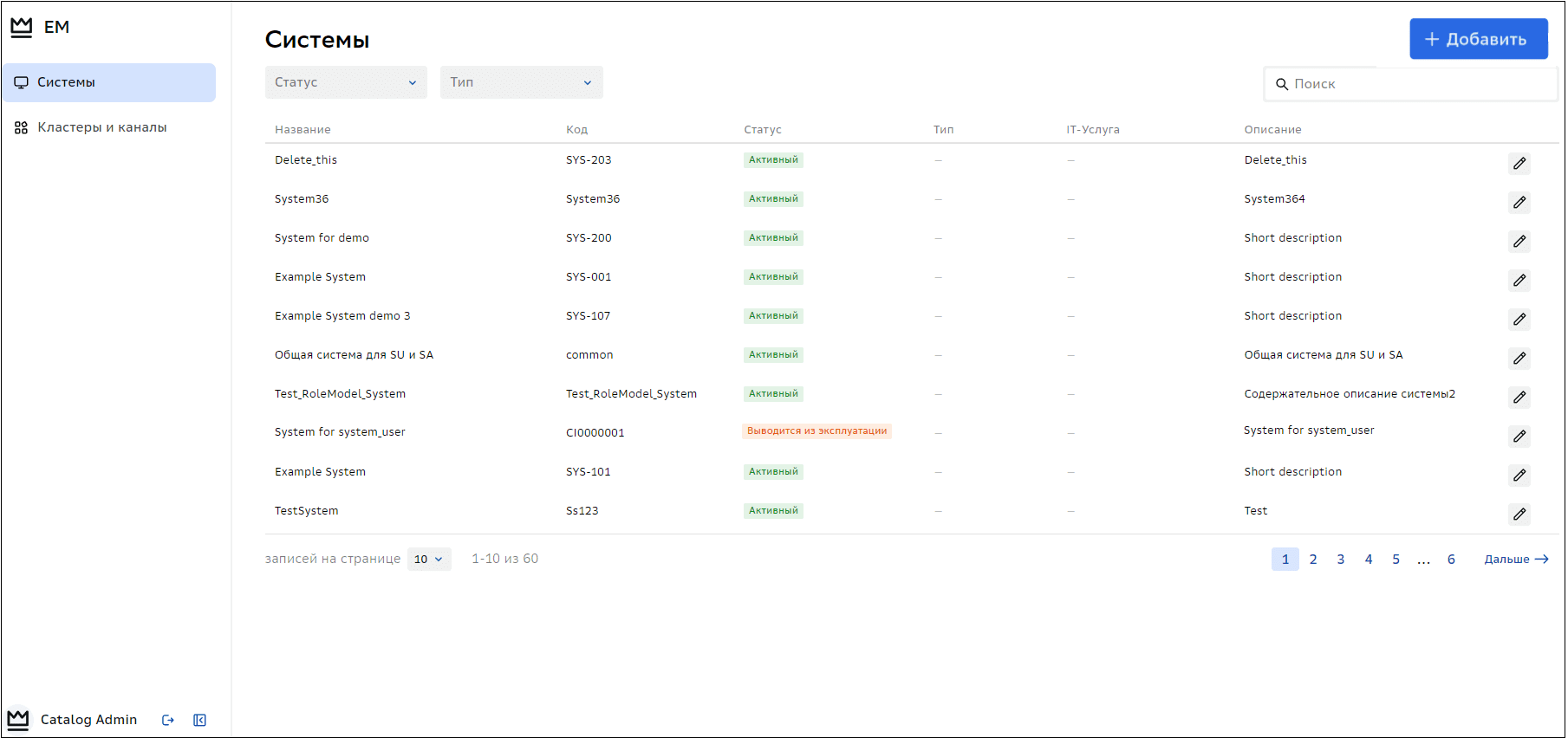Open the Тип filter dropdown

(522, 82)
